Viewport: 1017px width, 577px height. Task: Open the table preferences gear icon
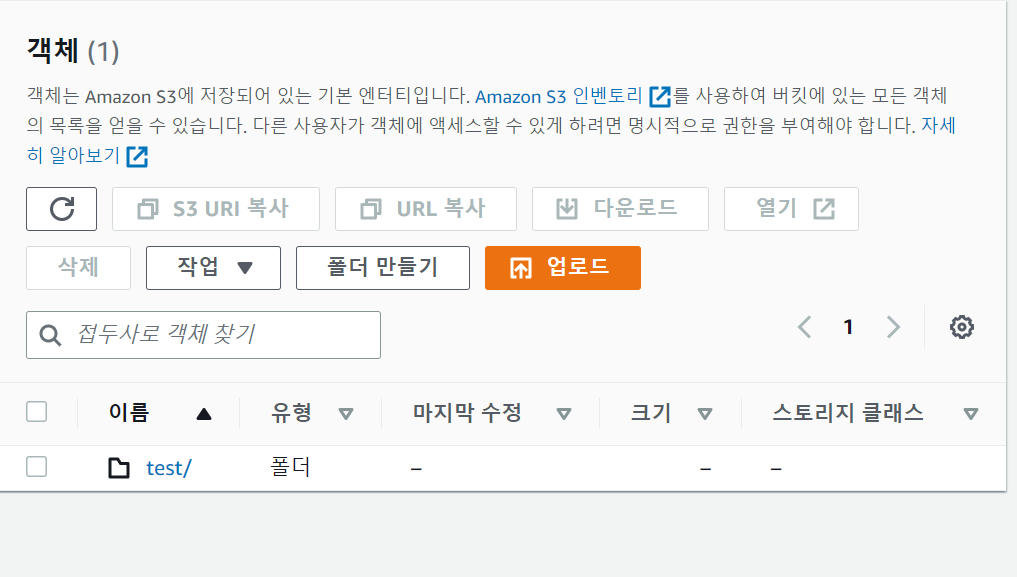point(961,326)
